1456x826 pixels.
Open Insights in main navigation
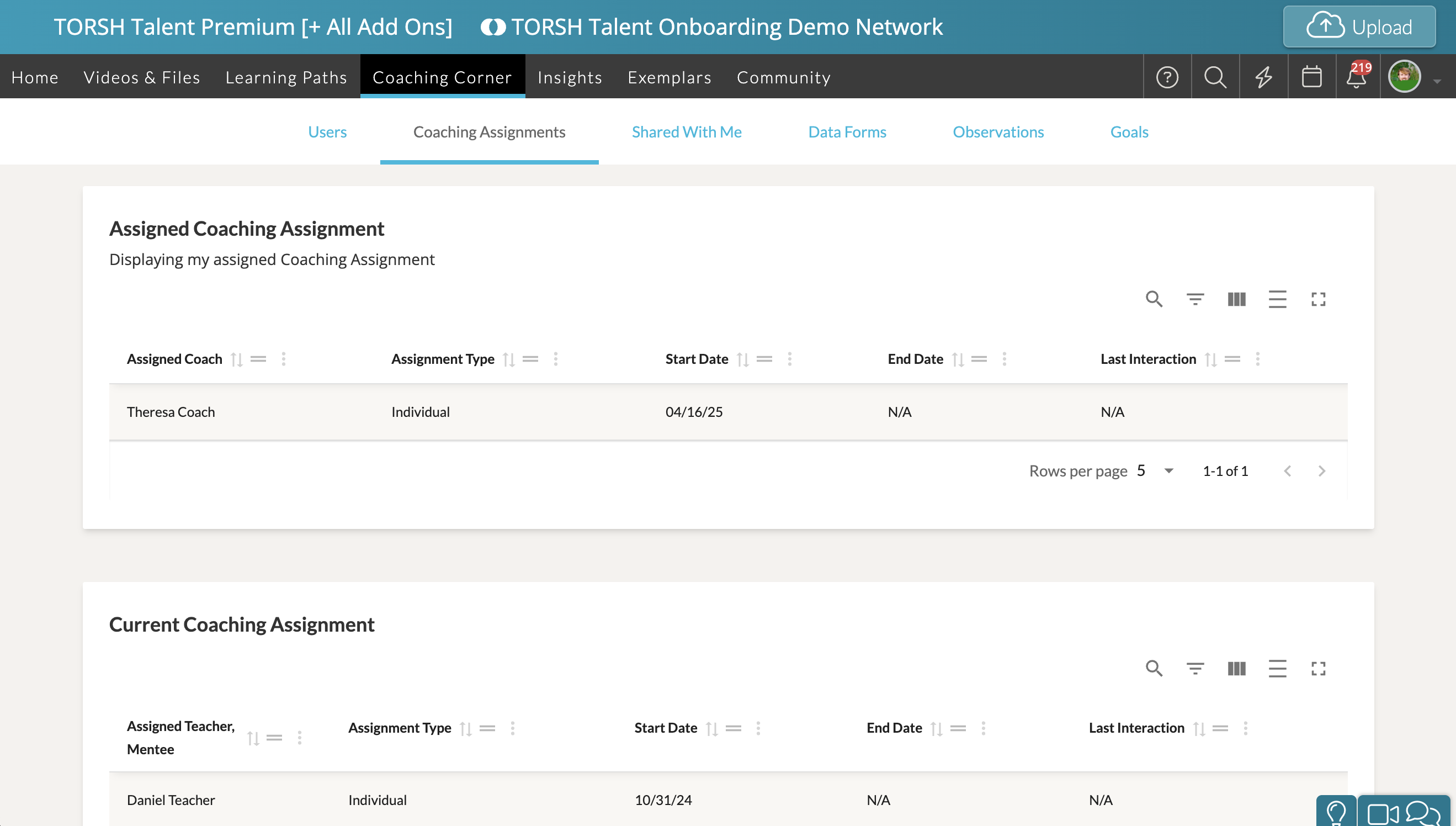tap(569, 77)
